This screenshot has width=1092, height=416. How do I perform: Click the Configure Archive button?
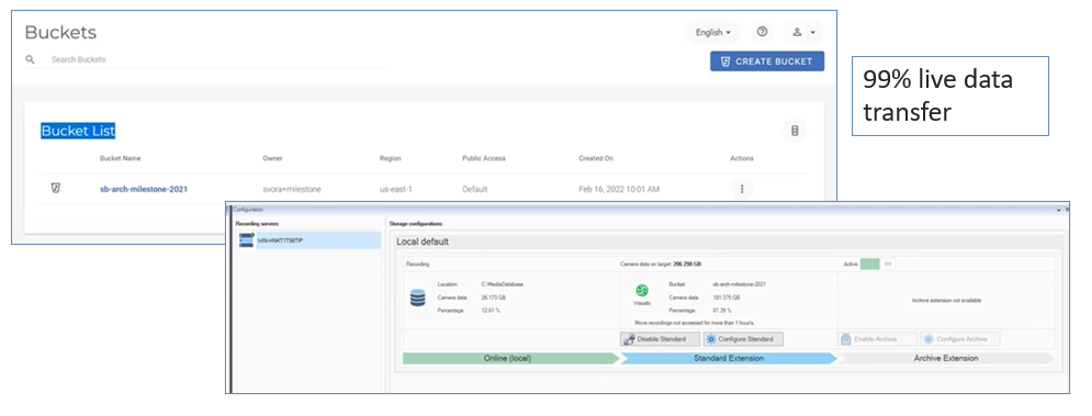click(959, 339)
